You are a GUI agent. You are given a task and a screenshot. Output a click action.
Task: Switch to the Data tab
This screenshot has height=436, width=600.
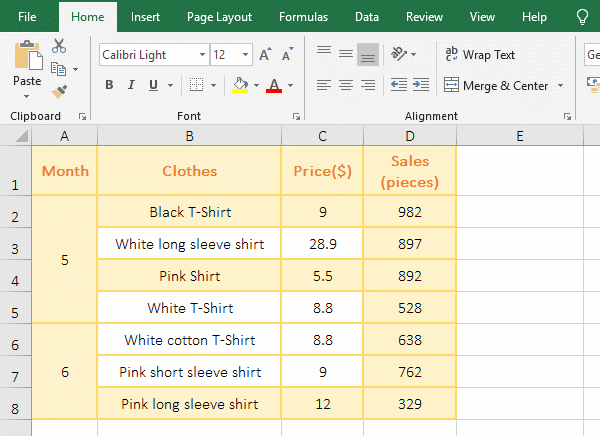367,17
